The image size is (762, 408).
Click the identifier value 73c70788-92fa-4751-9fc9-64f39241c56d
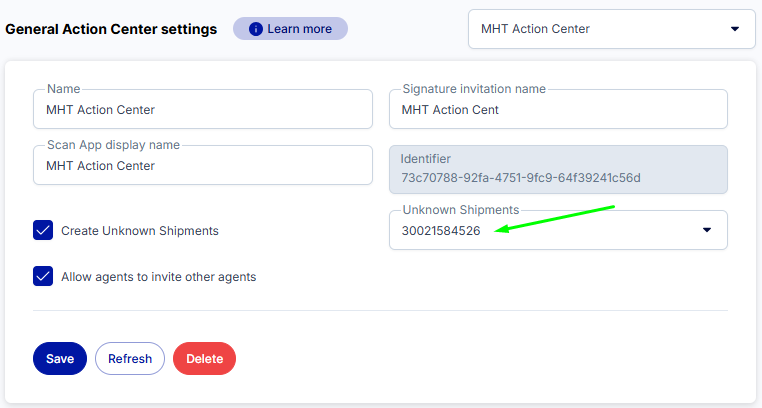point(520,178)
